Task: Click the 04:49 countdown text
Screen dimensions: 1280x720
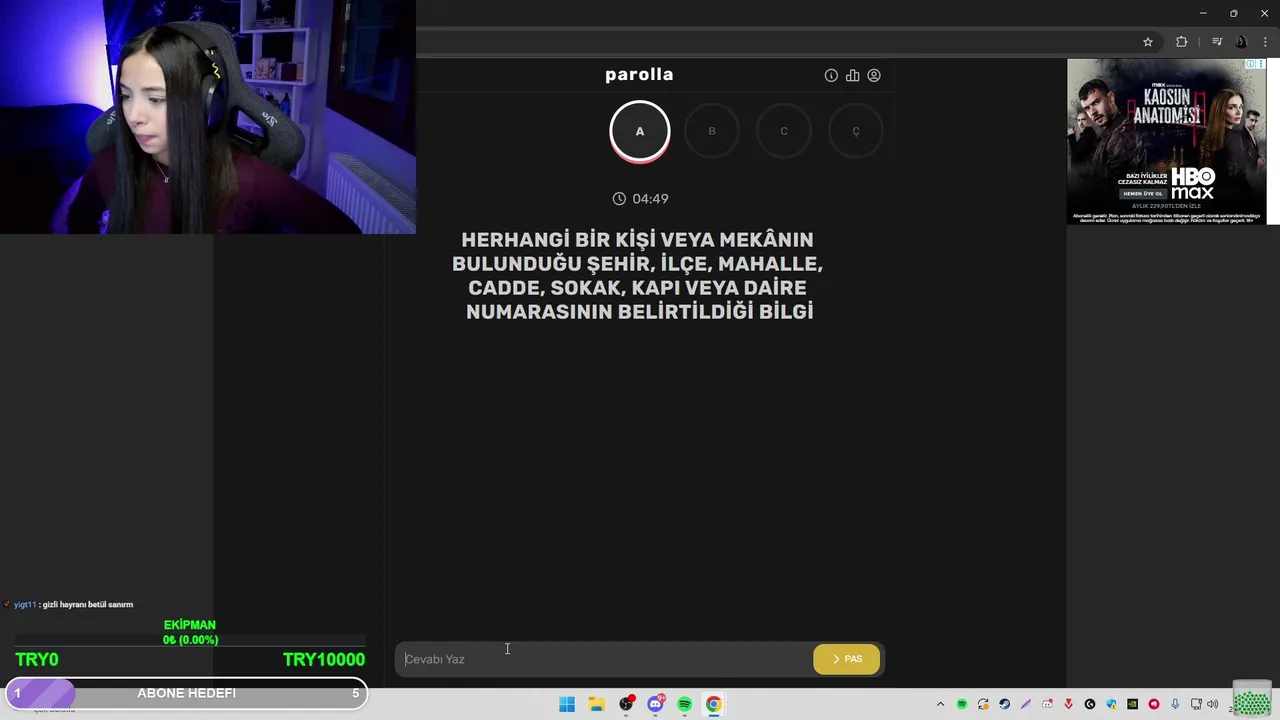Action: click(650, 199)
